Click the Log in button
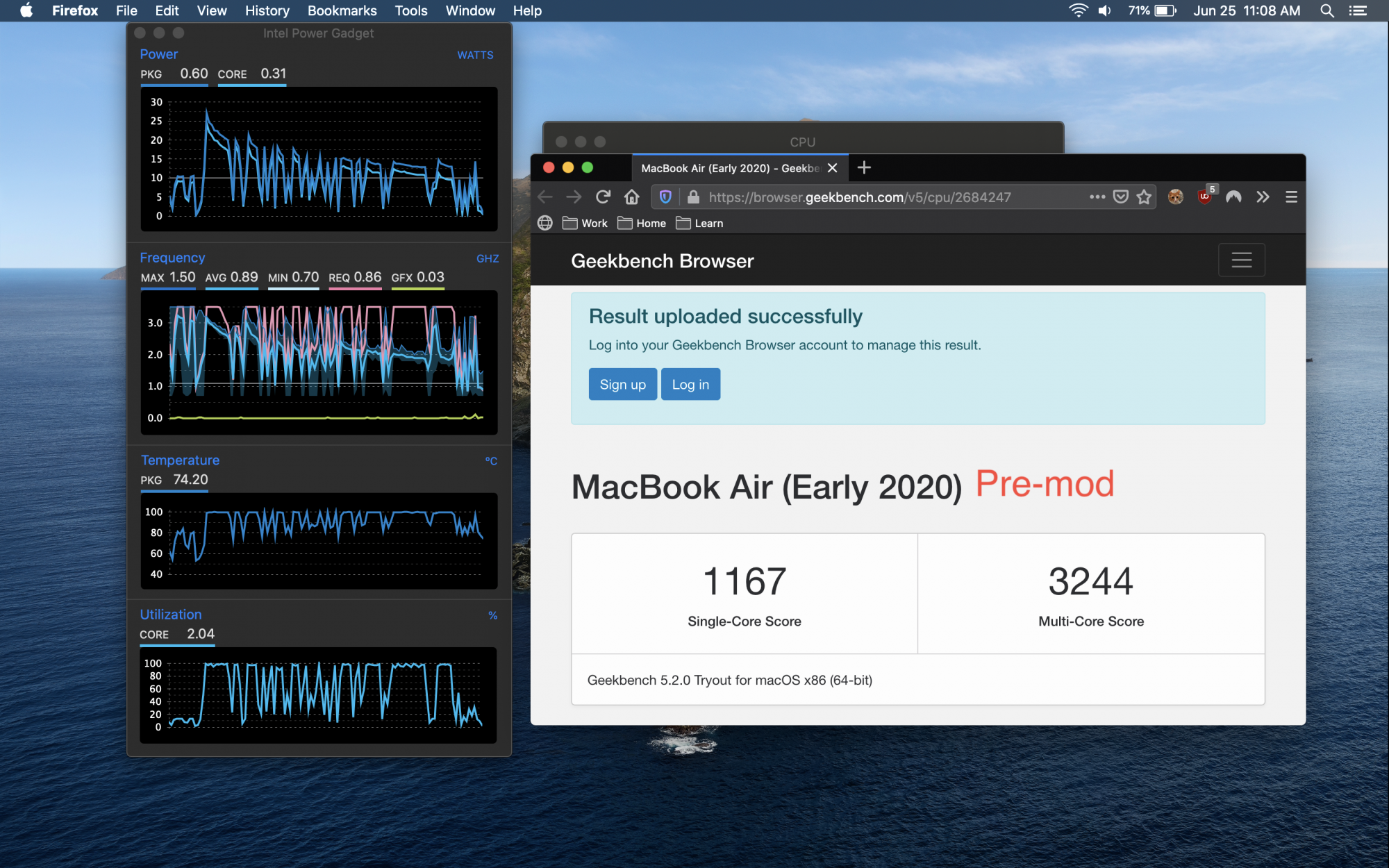The width and height of the screenshot is (1389, 868). coord(690,384)
